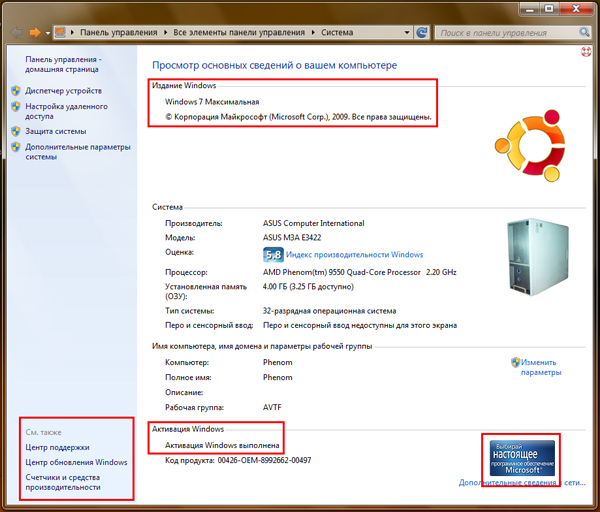Open 'Индекс производительности Windows' link
The width and height of the screenshot is (600, 512).
click(x=354, y=255)
